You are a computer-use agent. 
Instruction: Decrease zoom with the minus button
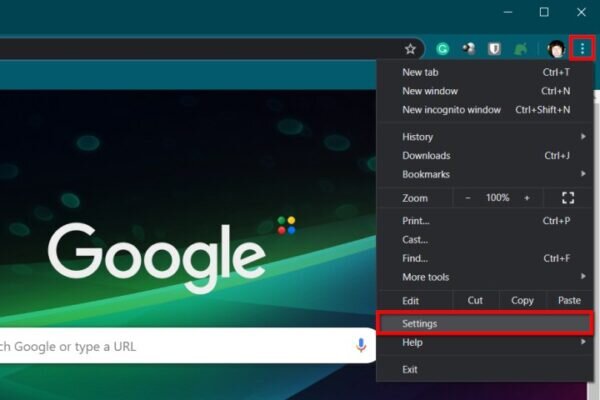coord(468,198)
